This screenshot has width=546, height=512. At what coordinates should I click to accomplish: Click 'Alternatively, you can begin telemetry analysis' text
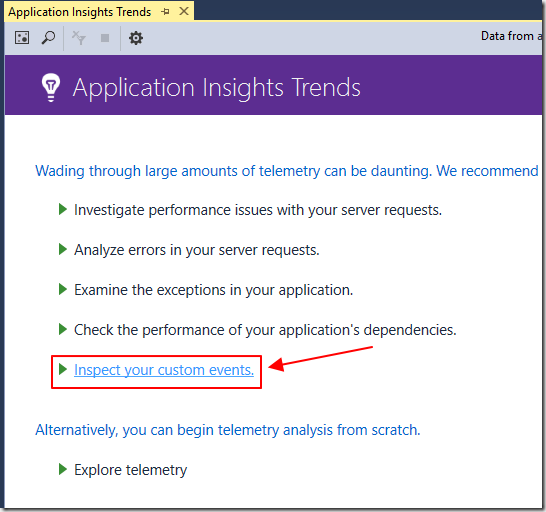228,430
